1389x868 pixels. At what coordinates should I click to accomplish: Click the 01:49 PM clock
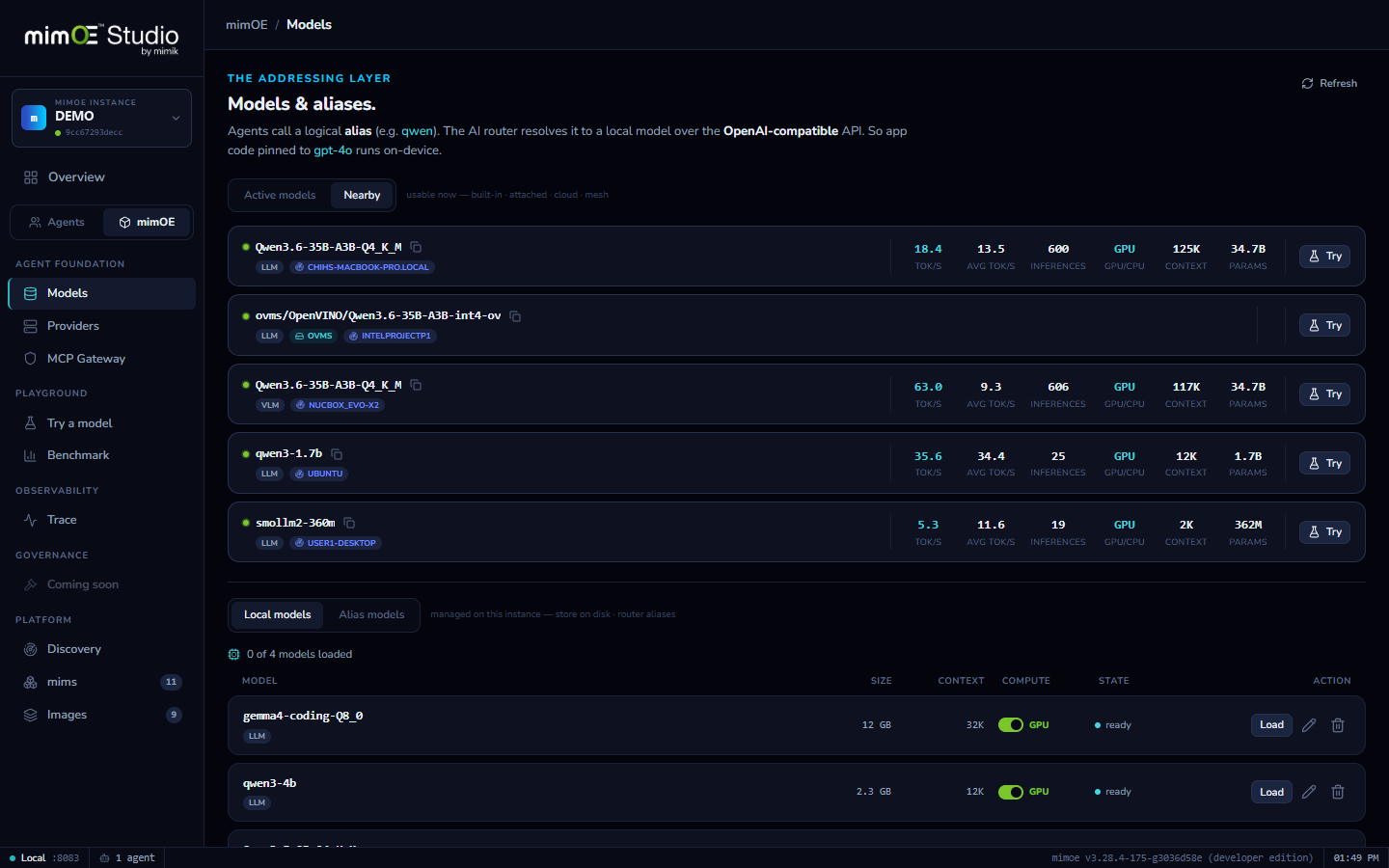1356,858
